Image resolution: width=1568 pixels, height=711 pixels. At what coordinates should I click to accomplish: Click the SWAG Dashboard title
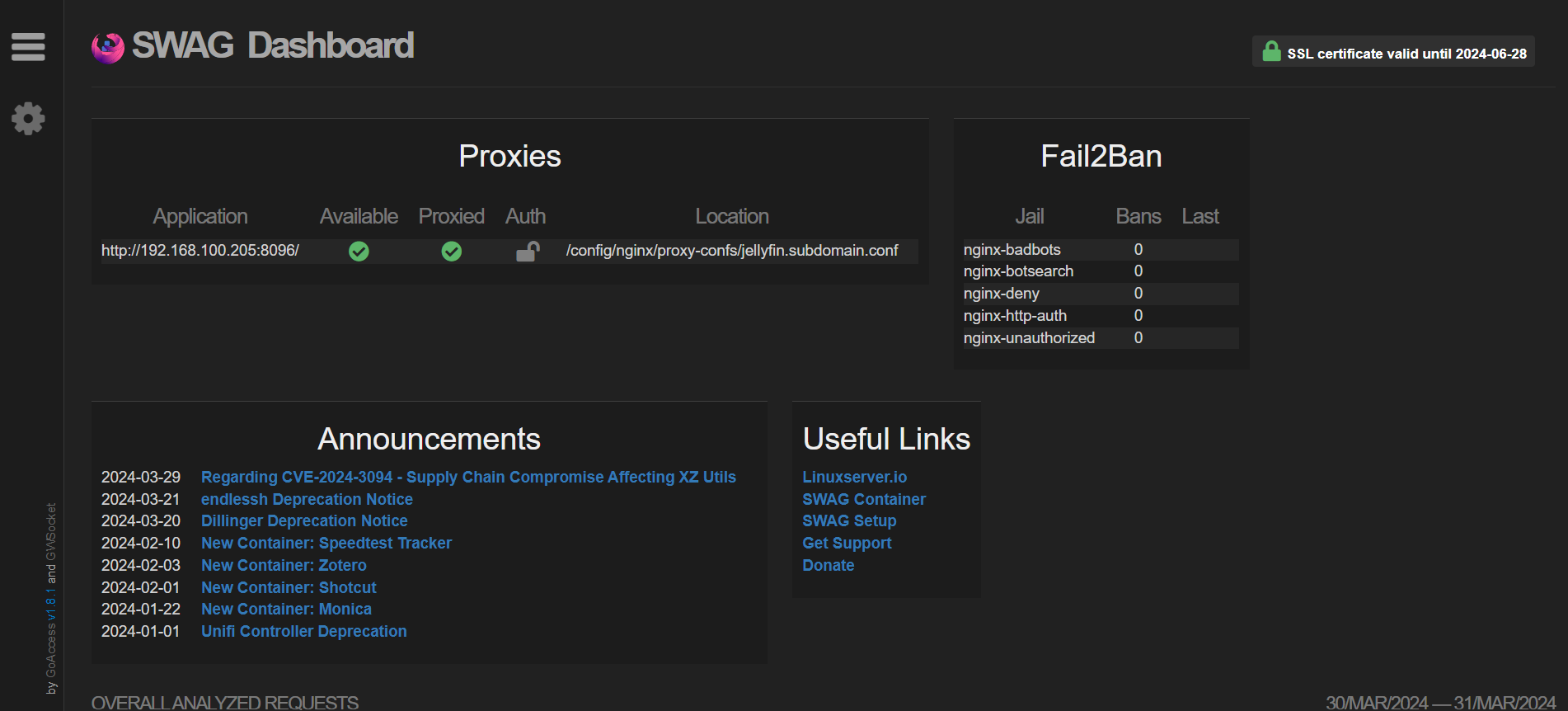tap(273, 45)
